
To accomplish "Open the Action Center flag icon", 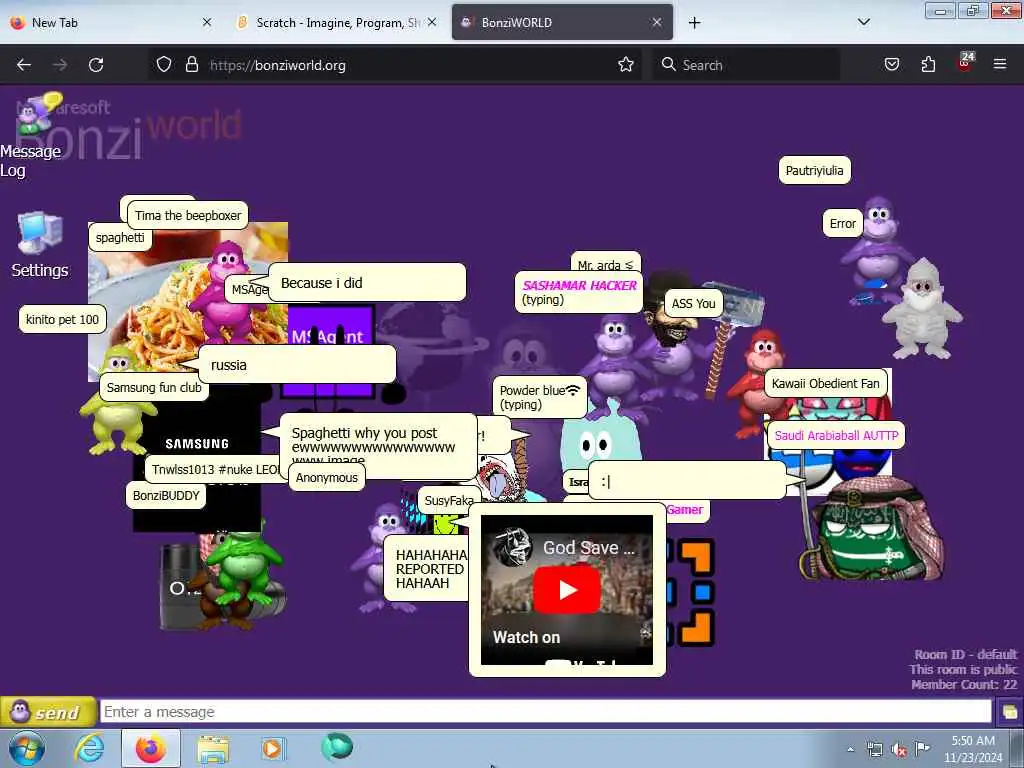I will click(922, 749).
